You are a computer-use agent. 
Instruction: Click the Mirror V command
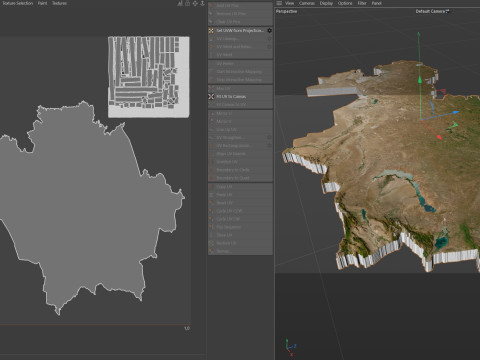240,122
